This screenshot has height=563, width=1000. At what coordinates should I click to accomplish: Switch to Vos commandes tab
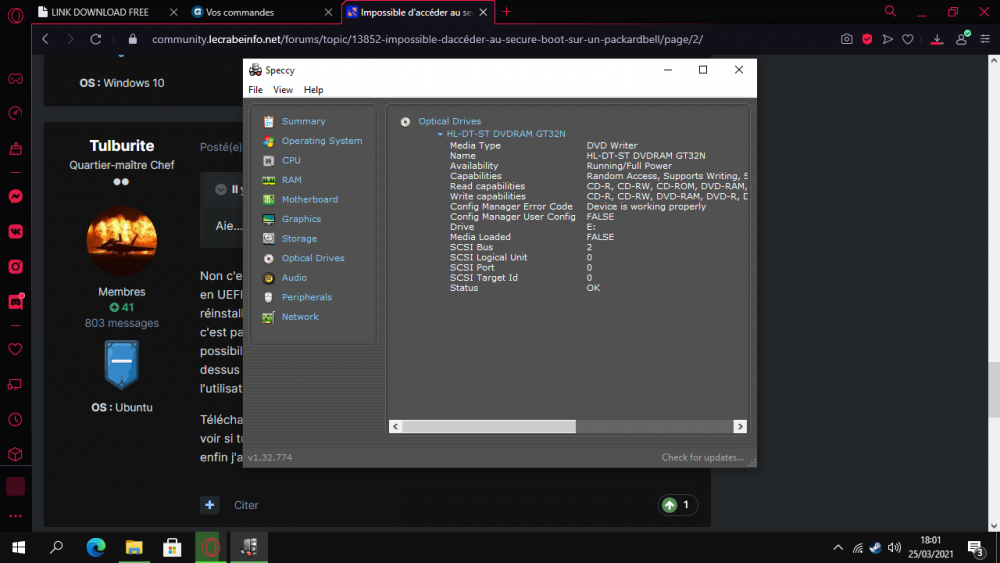(240, 12)
